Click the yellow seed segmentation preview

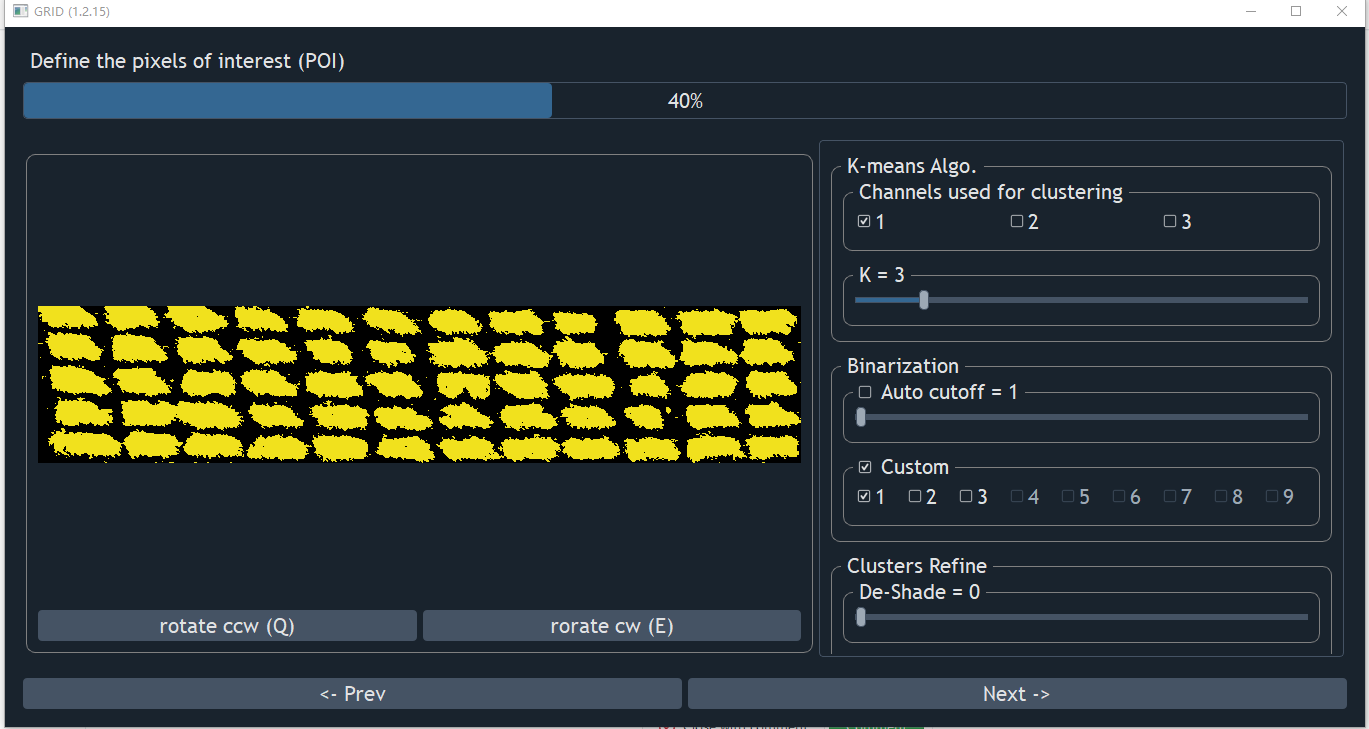coord(418,384)
